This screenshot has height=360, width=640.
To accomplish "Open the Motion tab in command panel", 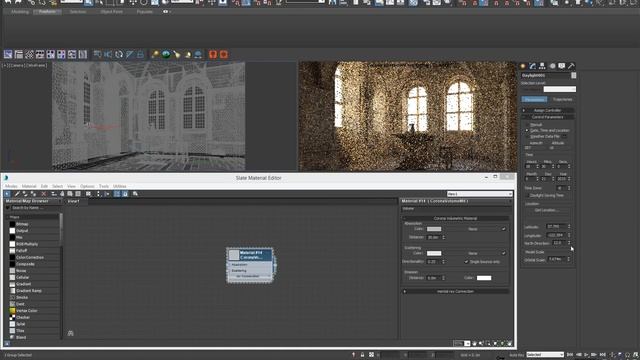I will [x=552, y=66].
